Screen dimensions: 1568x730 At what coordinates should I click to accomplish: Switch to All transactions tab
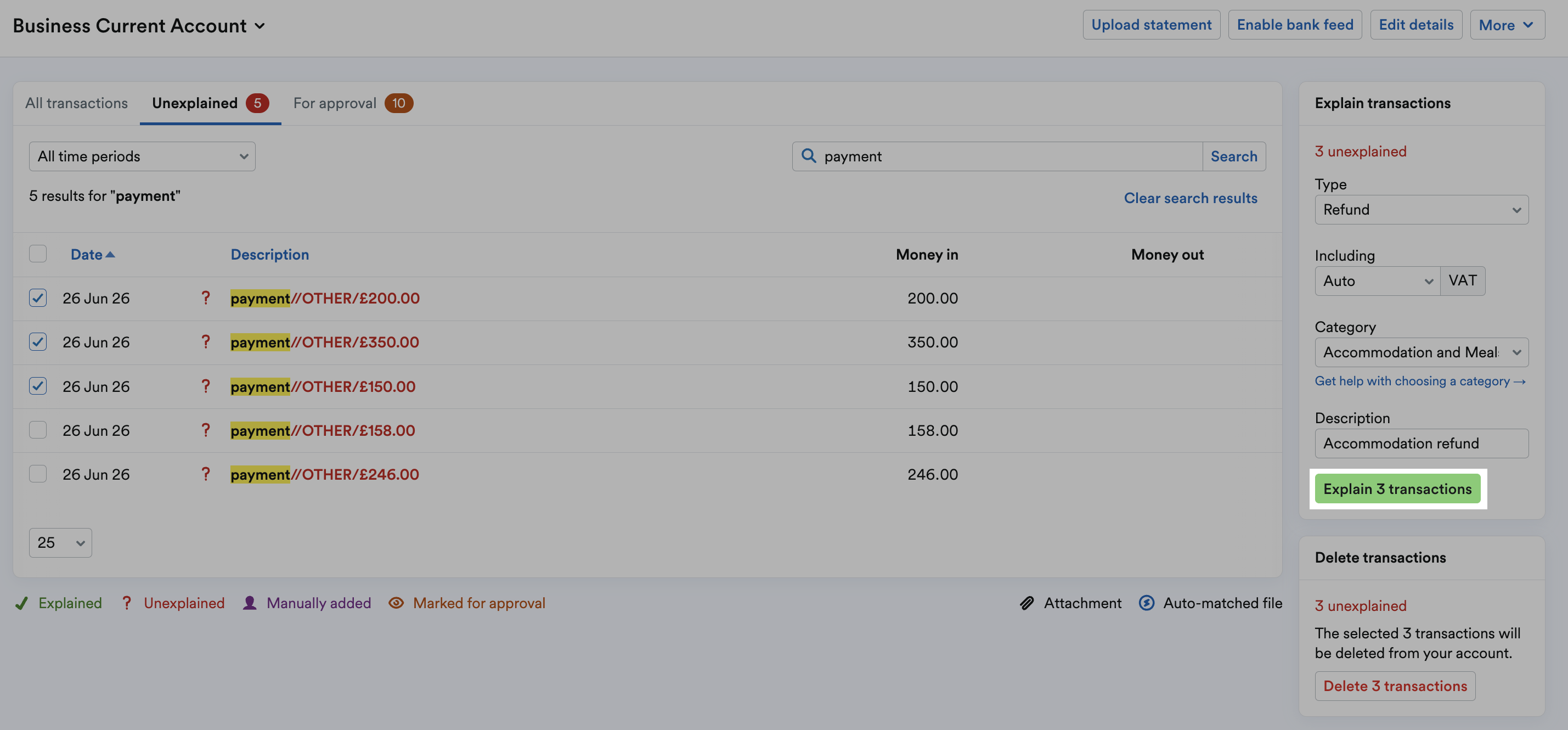pyautogui.click(x=77, y=103)
